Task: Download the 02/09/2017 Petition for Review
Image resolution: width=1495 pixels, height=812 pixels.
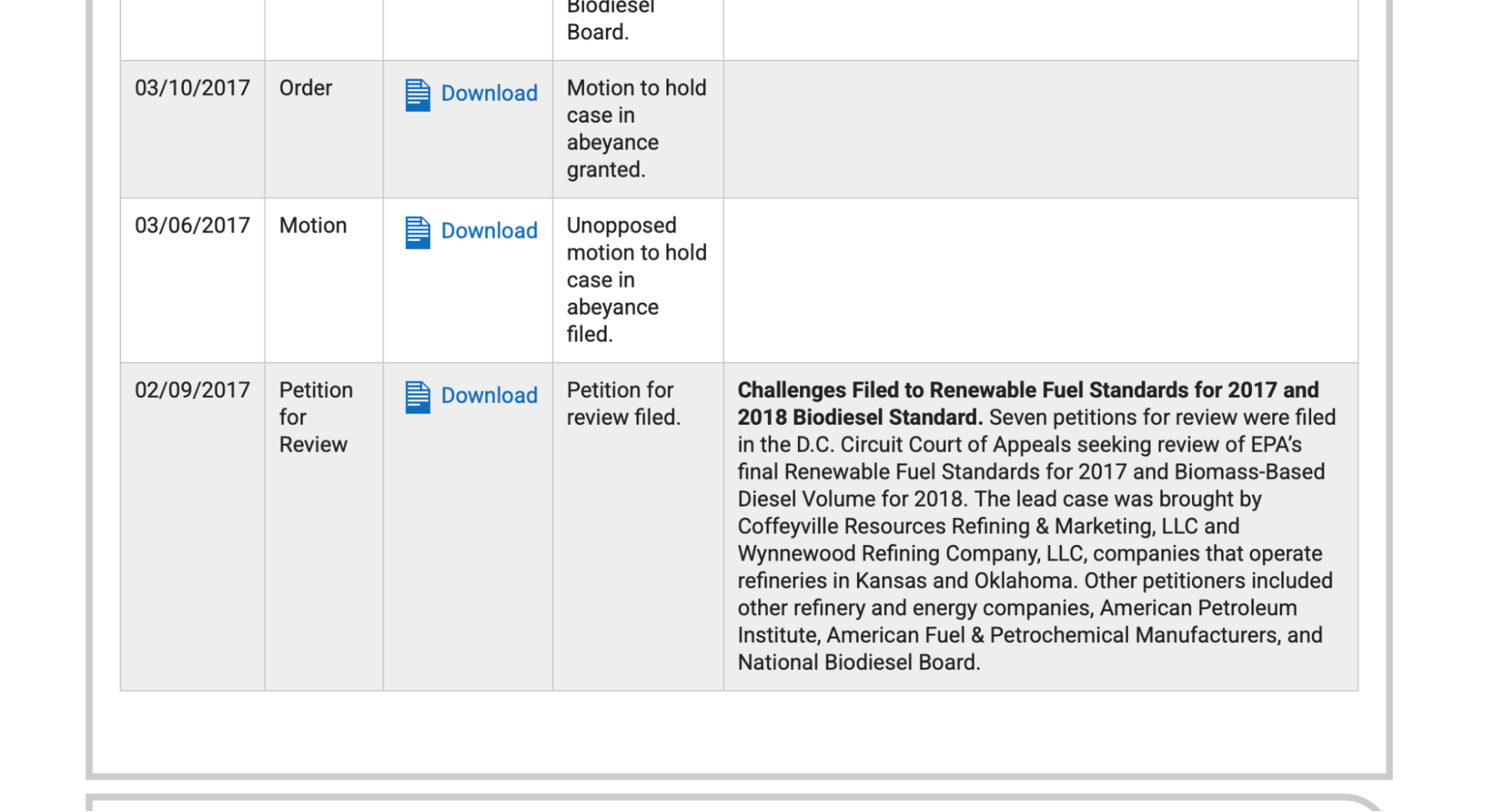Action: [488, 396]
